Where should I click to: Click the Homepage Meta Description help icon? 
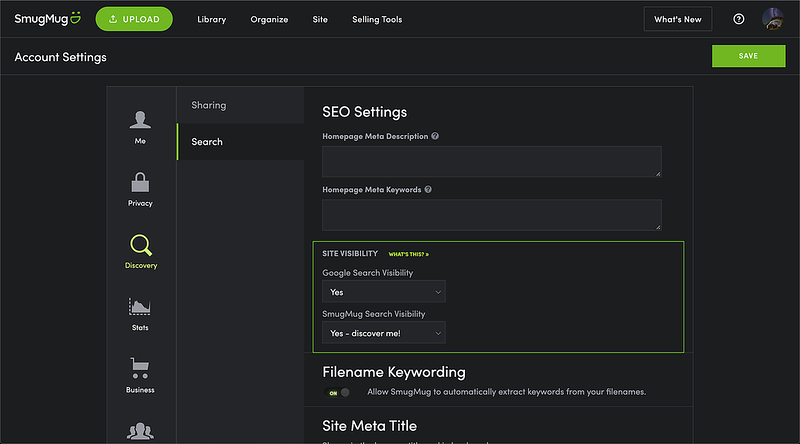point(435,136)
